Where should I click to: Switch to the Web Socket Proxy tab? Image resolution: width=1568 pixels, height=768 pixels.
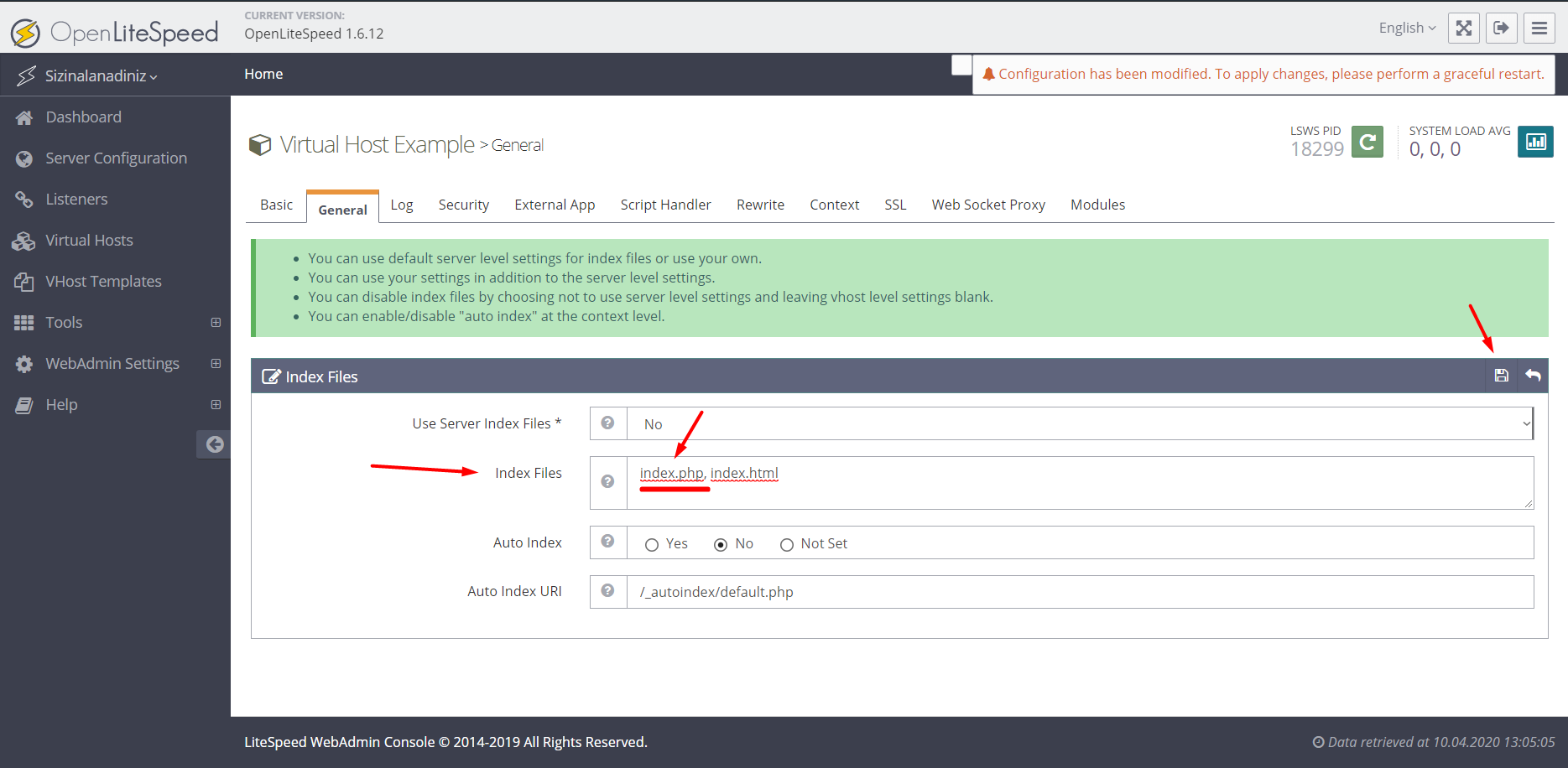click(988, 205)
